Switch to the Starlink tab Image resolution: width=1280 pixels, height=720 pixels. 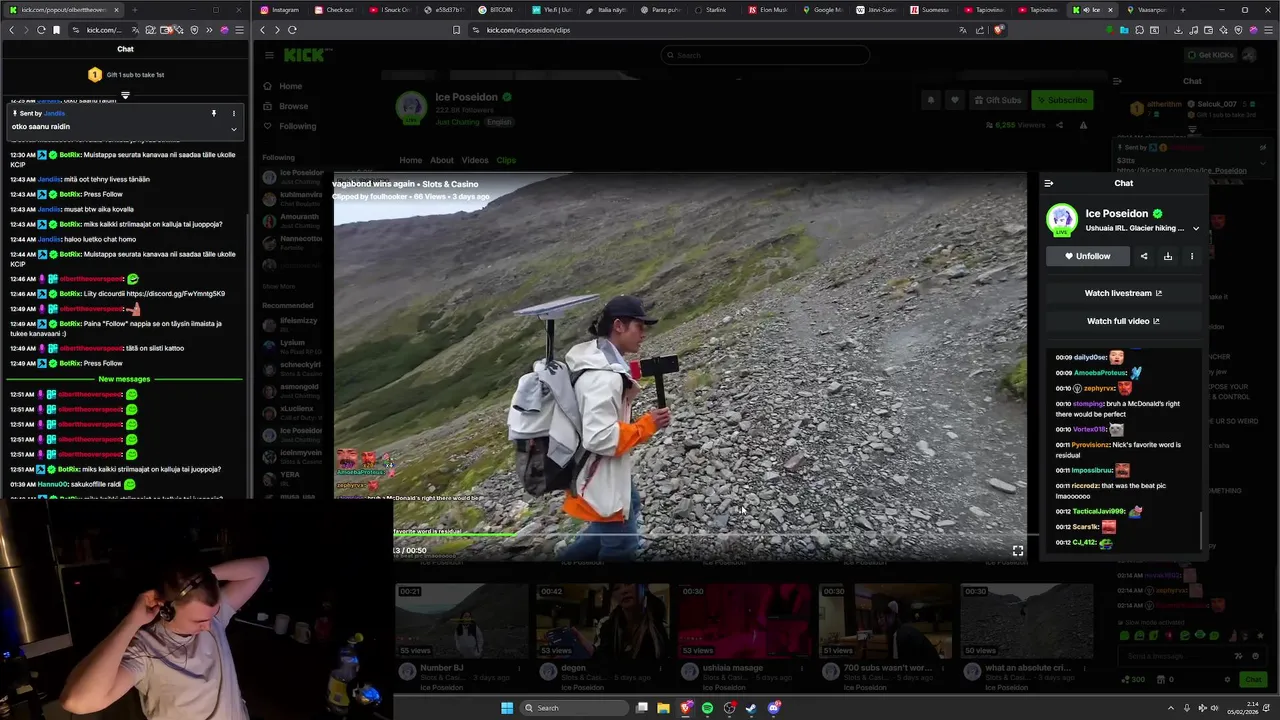click(710, 9)
